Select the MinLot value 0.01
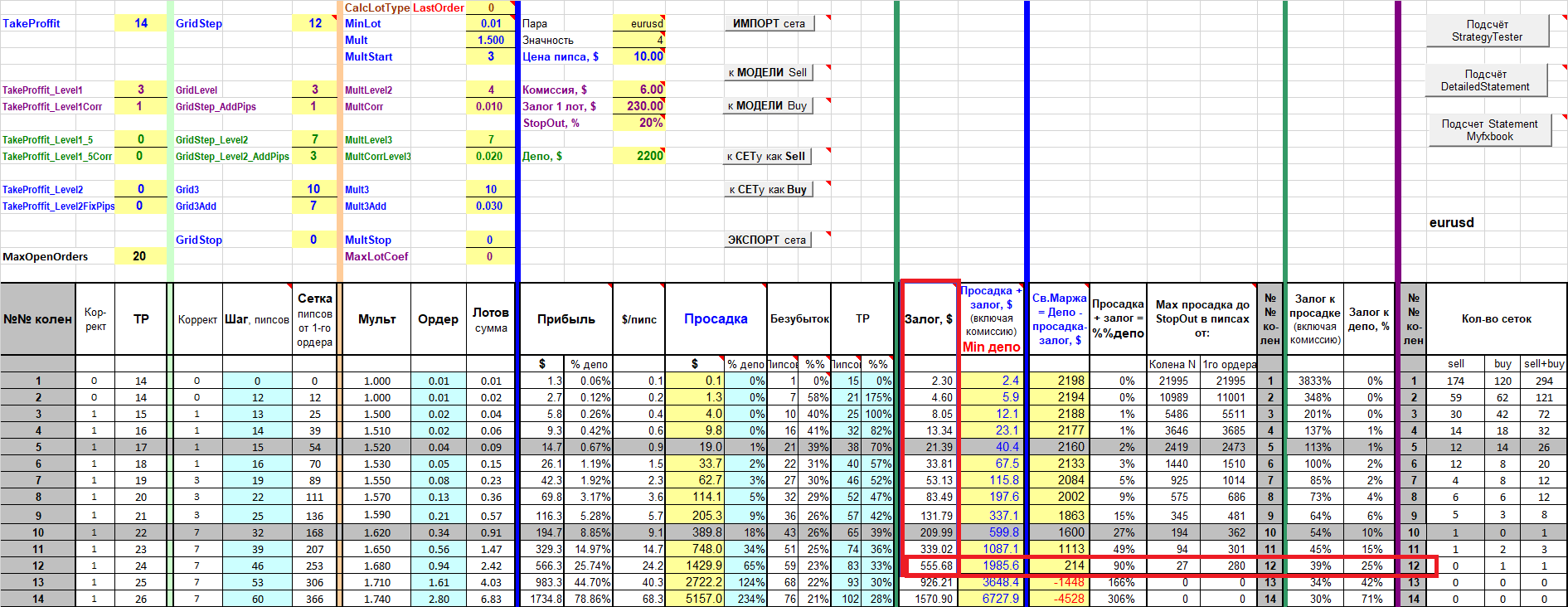Screen dimensions: 1568x607 pyautogui.click(x=490, y=23)
